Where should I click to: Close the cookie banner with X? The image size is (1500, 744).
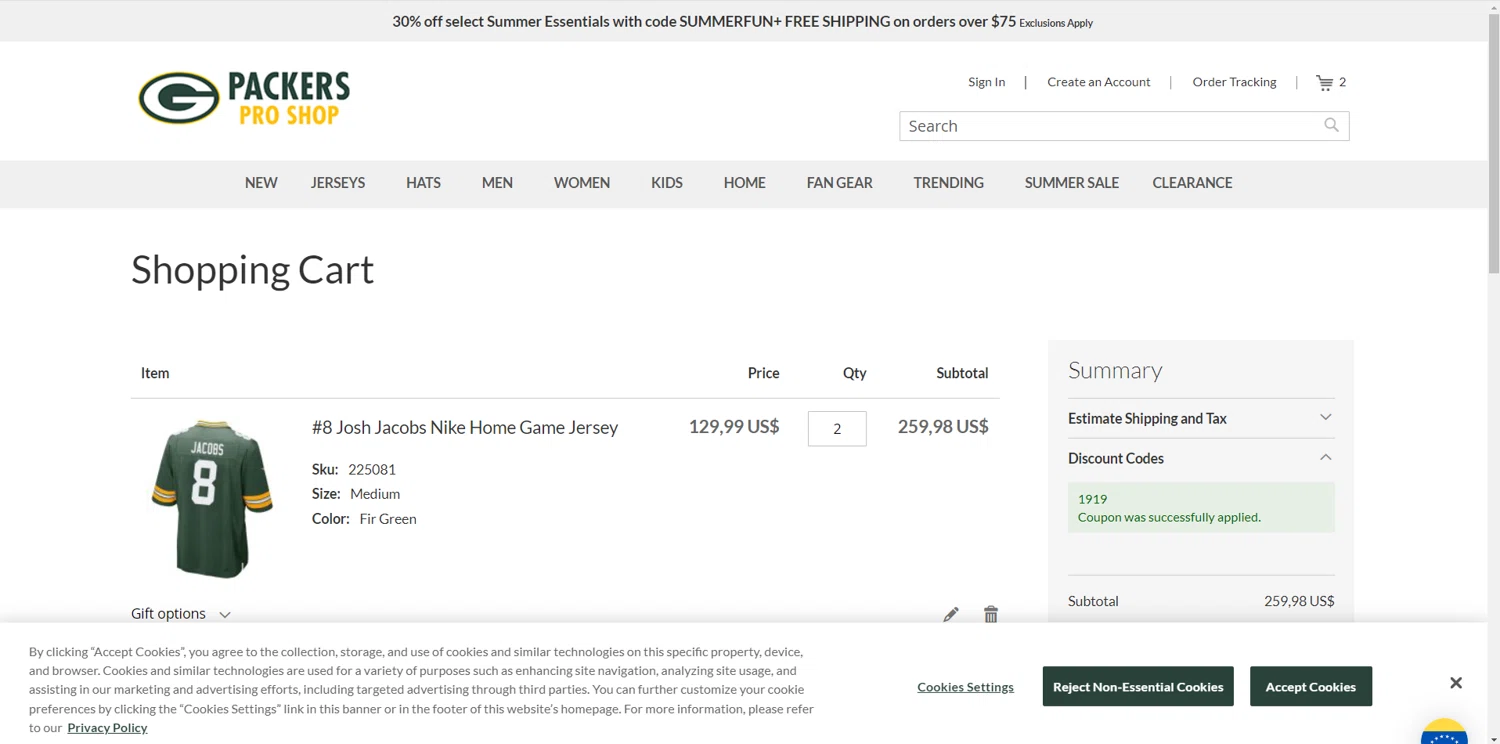1456,683
